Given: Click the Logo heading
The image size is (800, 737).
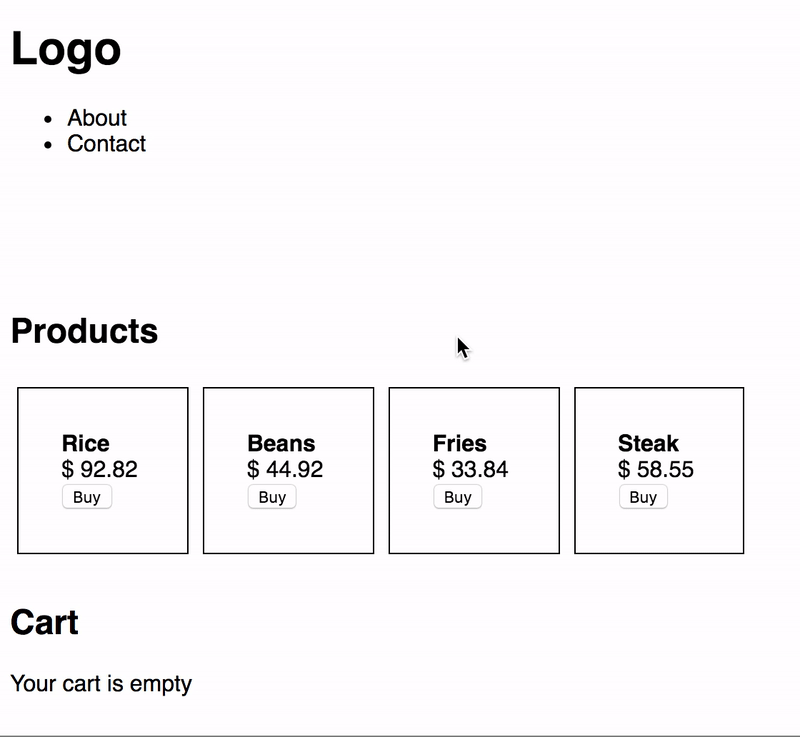Looking at the screenshot, I should tap(66, 49).
